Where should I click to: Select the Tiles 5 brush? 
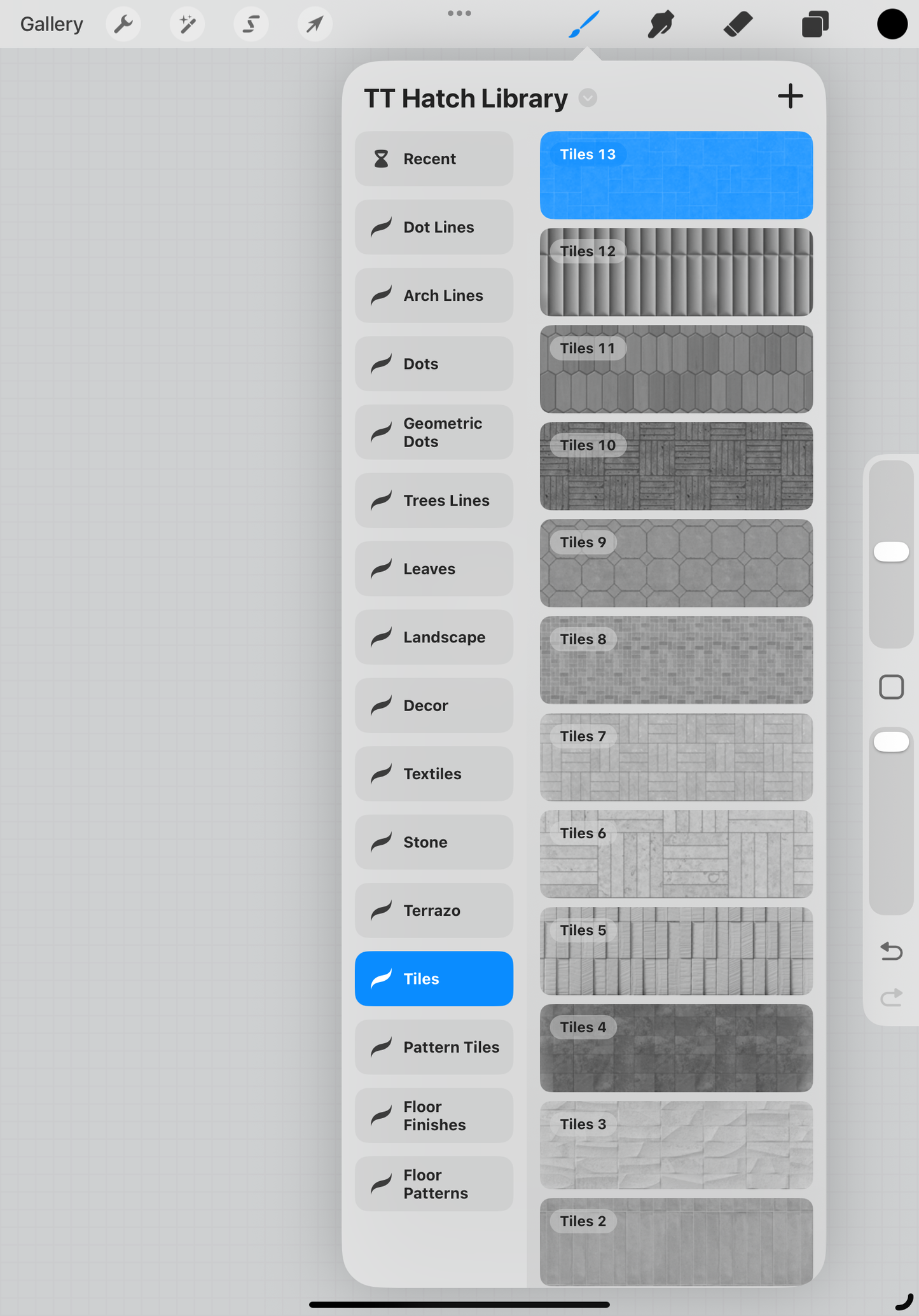click(676, 952)
